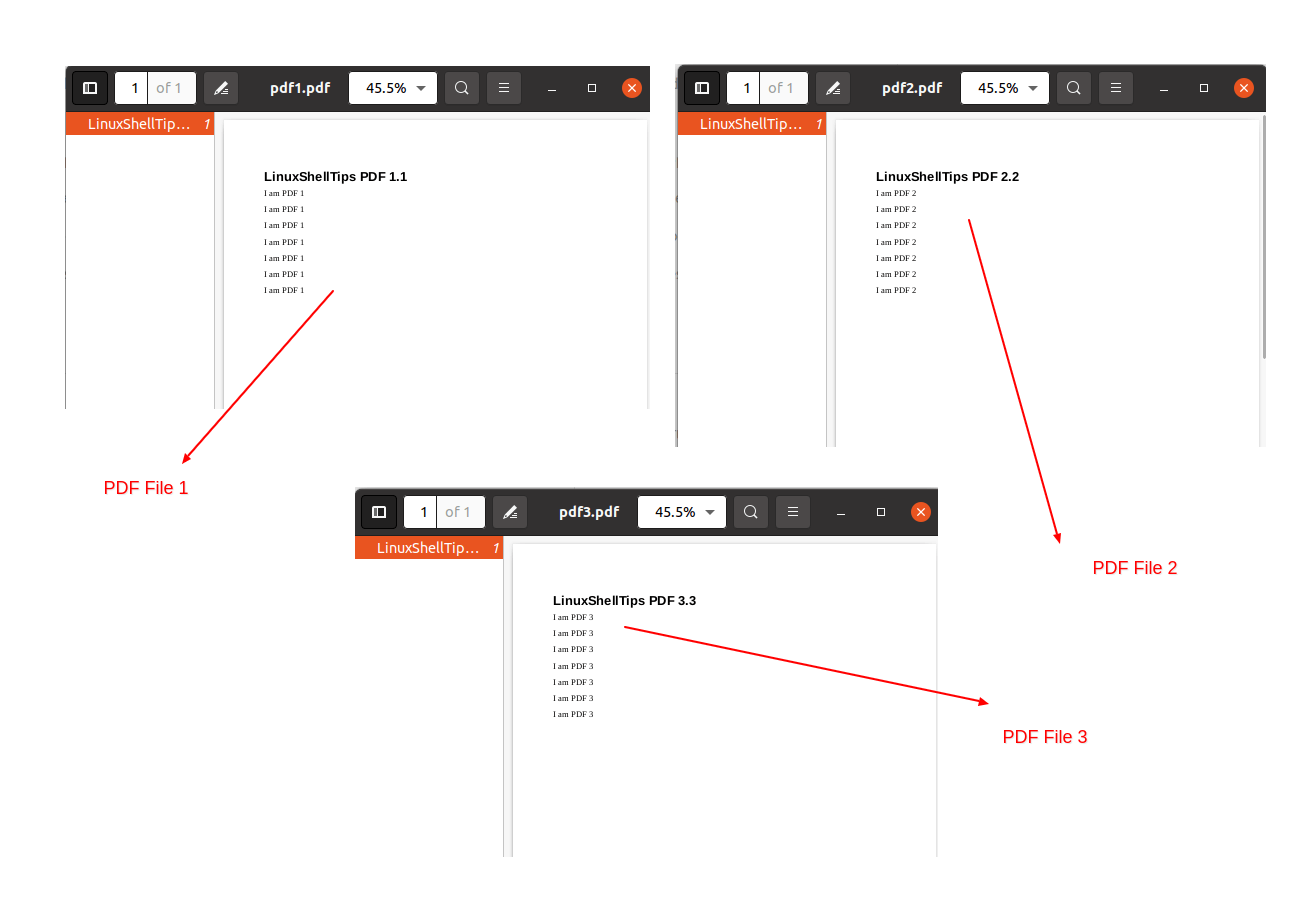Click 'of 1' page count in pdf3.pdf

pyautogui.click(x=458, y=512)
